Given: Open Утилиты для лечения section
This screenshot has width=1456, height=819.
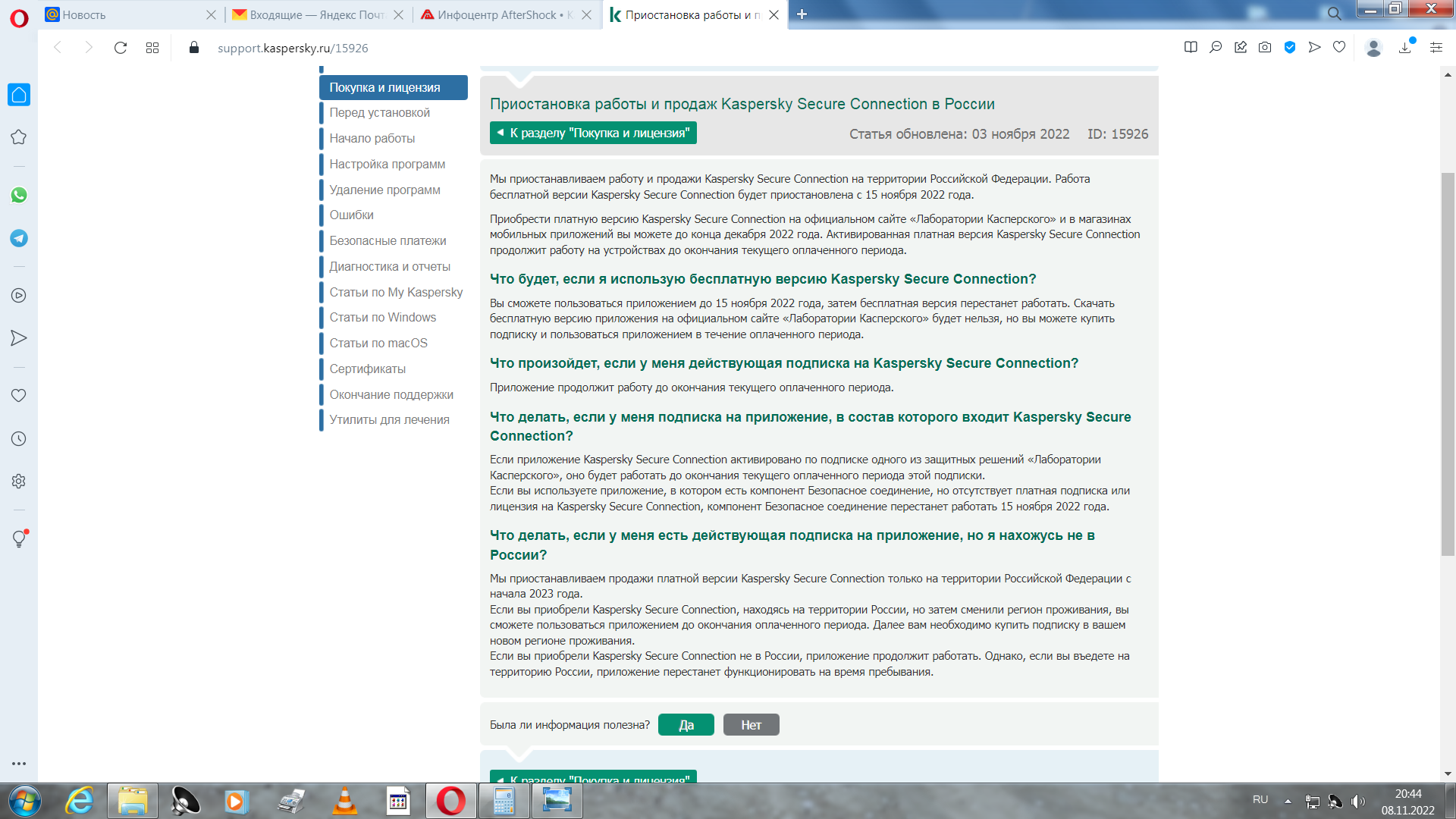Looking at the screenshot, I should pyautogui.click(x=389, y=419).
